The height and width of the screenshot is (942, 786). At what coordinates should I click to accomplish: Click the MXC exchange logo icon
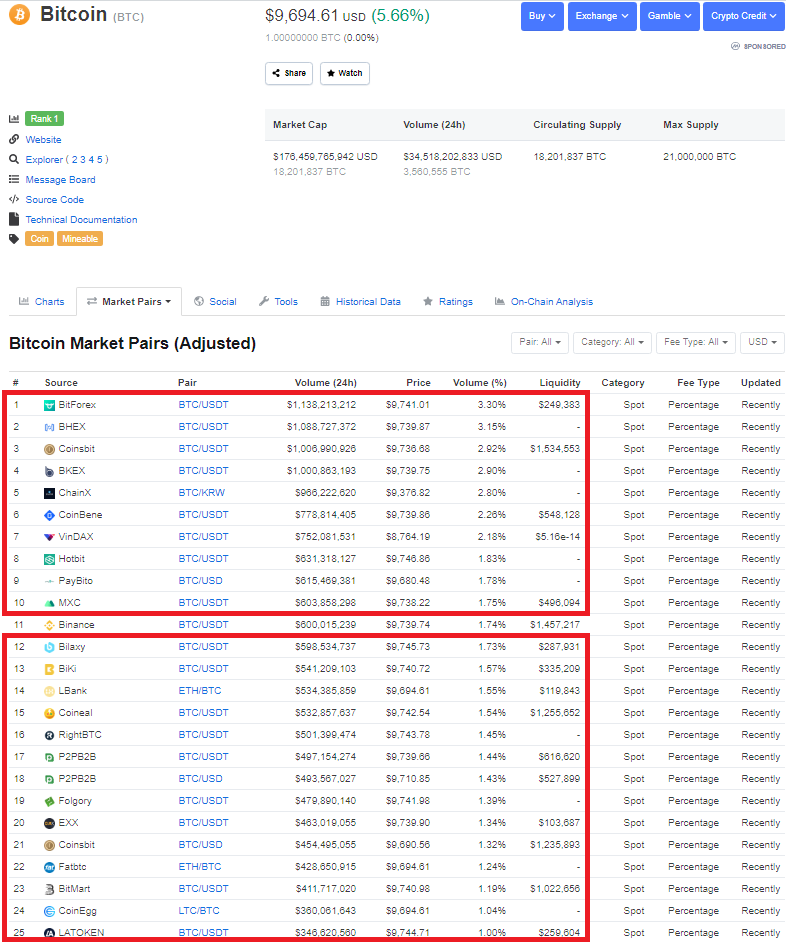point(49,603)
